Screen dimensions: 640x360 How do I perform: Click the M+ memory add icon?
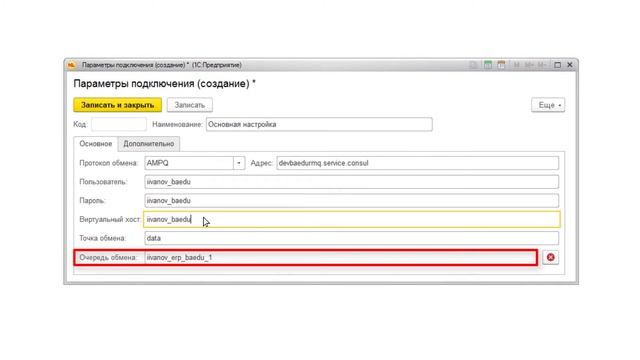(x=529, y=65)
